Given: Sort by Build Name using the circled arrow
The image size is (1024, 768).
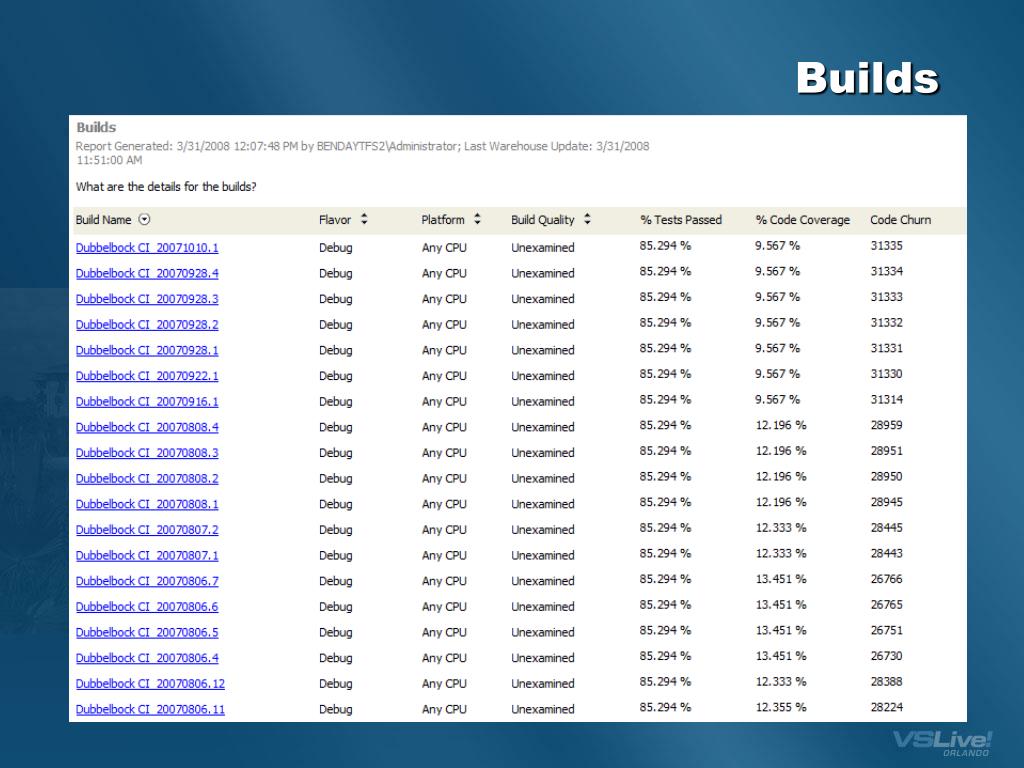Looking at the screenshot, I should [144, 219].
